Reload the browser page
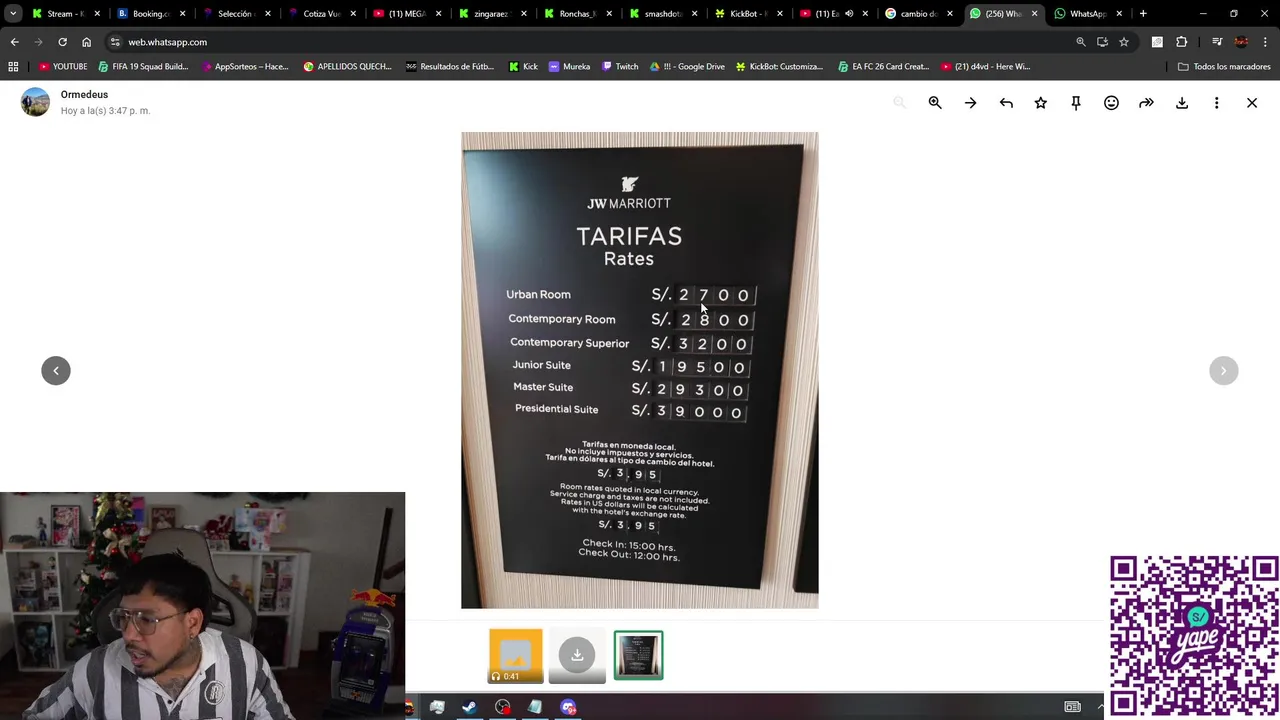The width and height of the screenshot is (1280, 720). [62, 42]
